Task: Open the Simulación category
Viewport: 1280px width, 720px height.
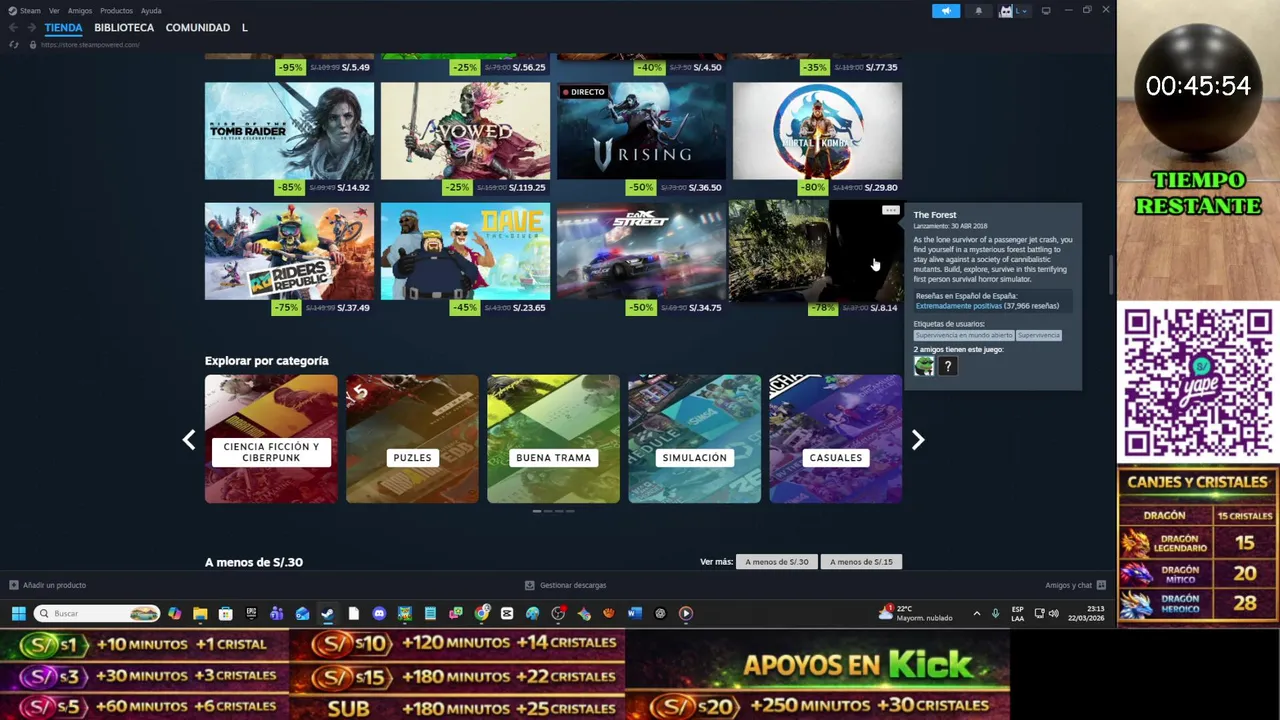Action: click(694, 439)
